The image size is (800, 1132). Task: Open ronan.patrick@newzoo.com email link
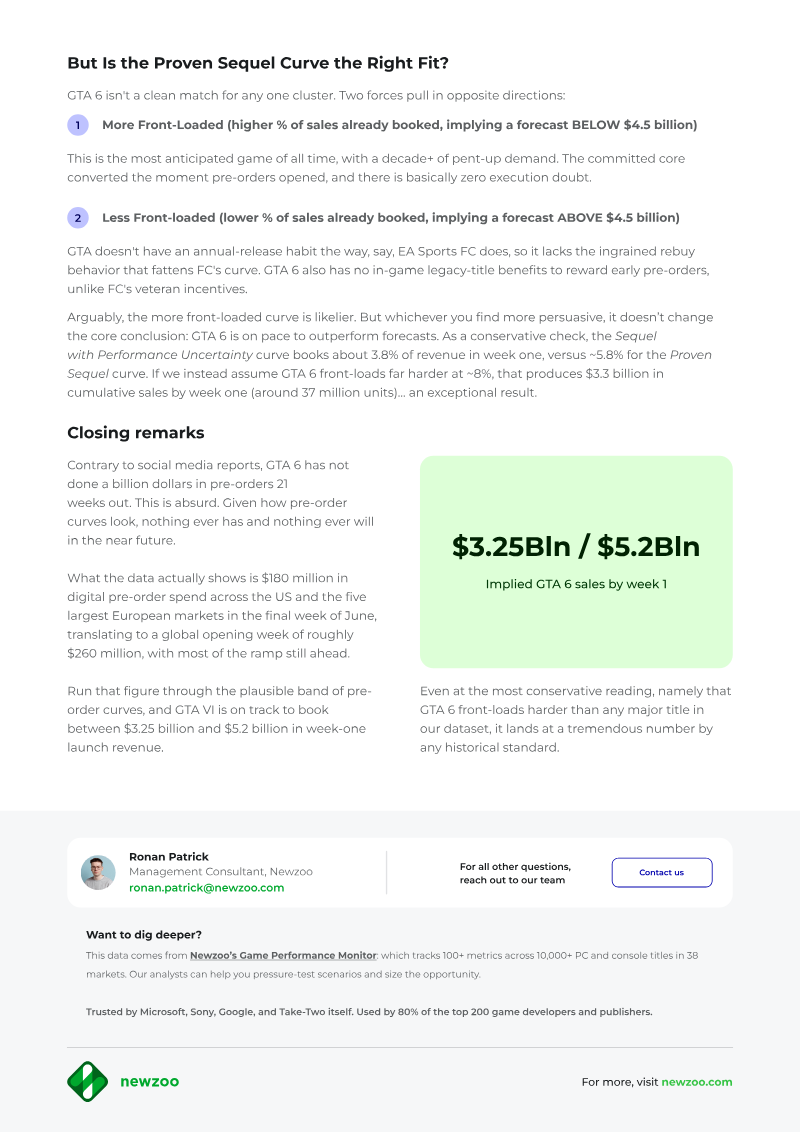(x=206, y=888)
